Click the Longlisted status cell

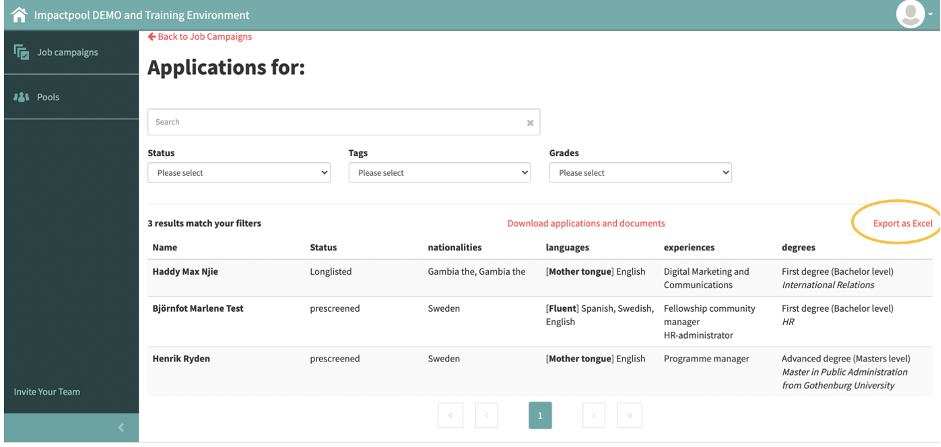pyautogui.click(x=331, y=272)
